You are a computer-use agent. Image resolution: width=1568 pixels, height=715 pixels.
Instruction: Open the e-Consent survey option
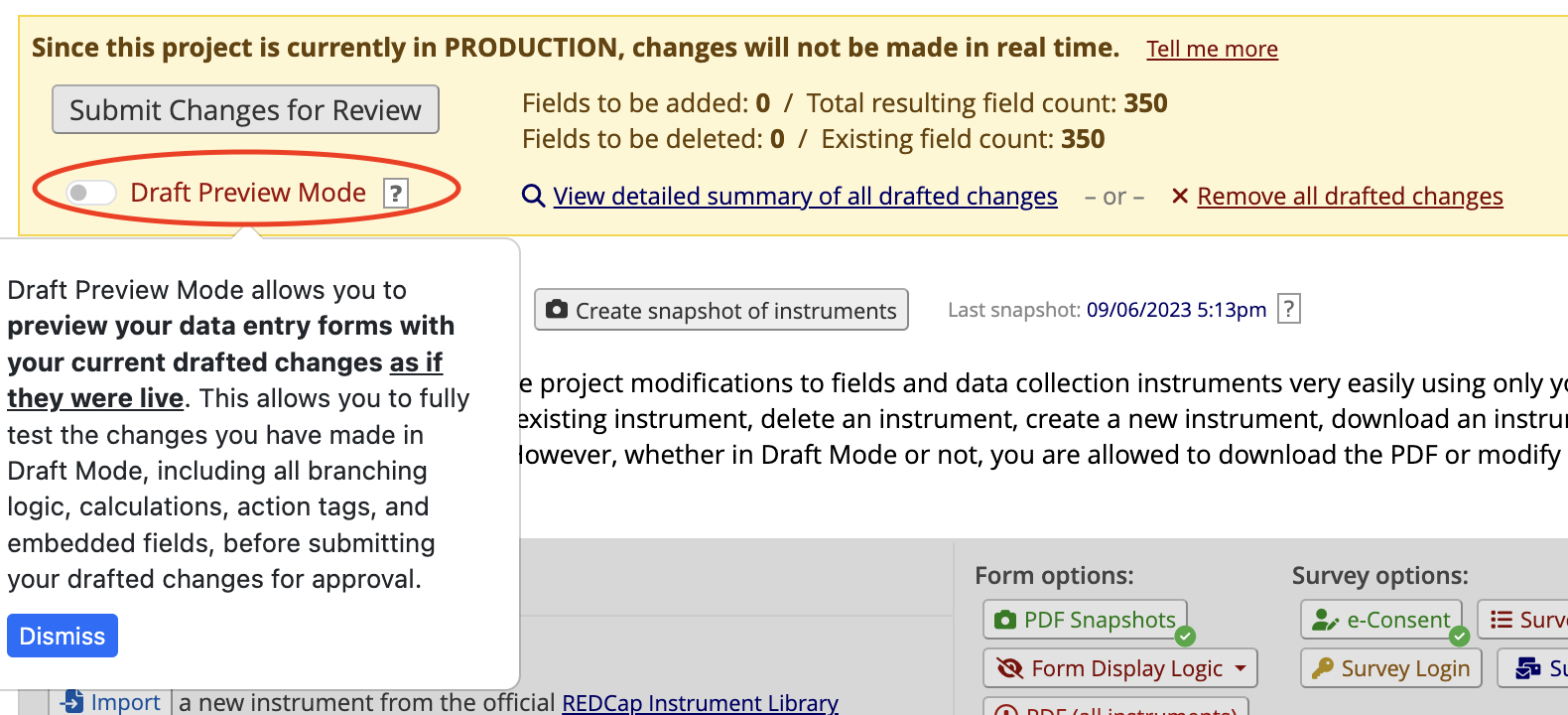(x=1381, y=620)
